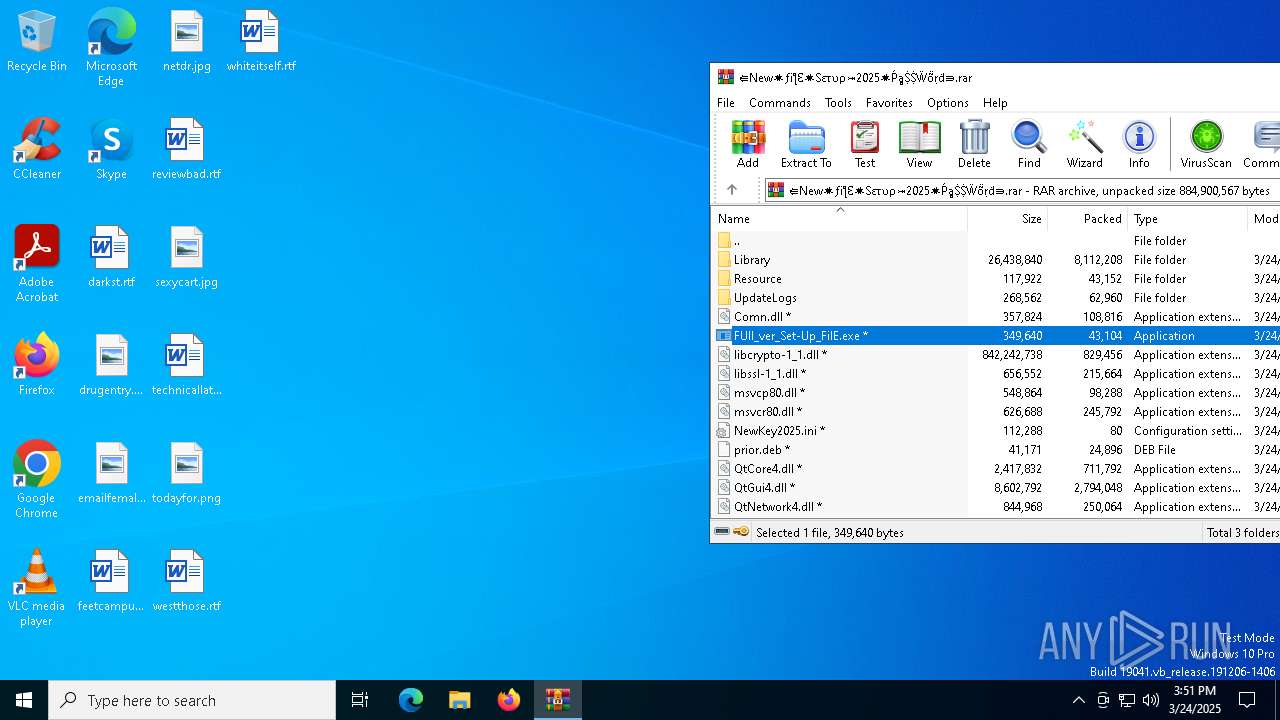Screen dimensions: 1280x720
Task: Run the Test archive tool
Action: point(865,145)
